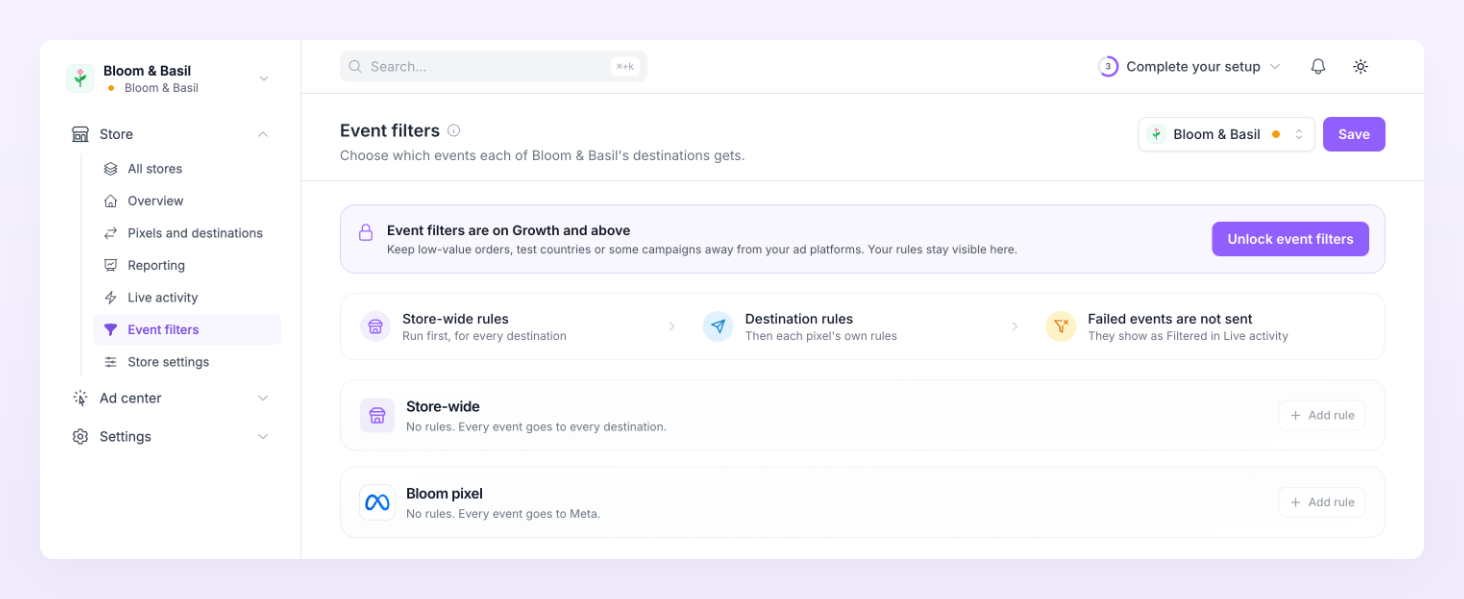Image resolution: width=1464 pixels, height=599 pixels.
Task: Expand the Settings section chevron
Action: pos(263,437)
